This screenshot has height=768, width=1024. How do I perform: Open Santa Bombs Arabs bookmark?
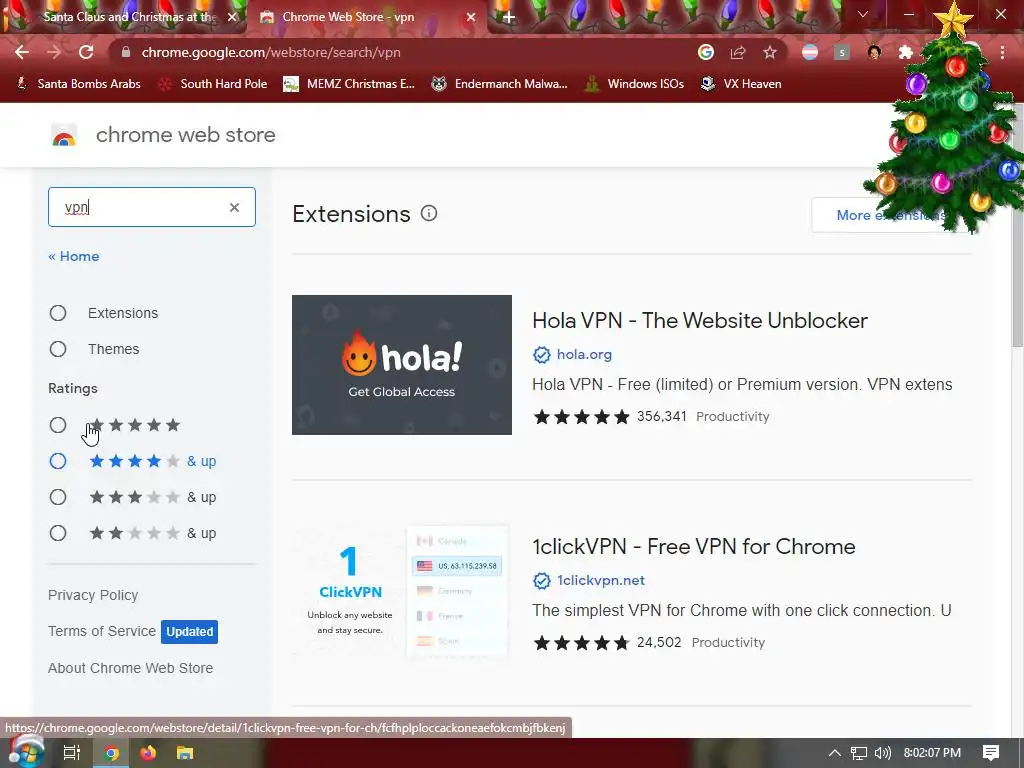tap(78, 84)
